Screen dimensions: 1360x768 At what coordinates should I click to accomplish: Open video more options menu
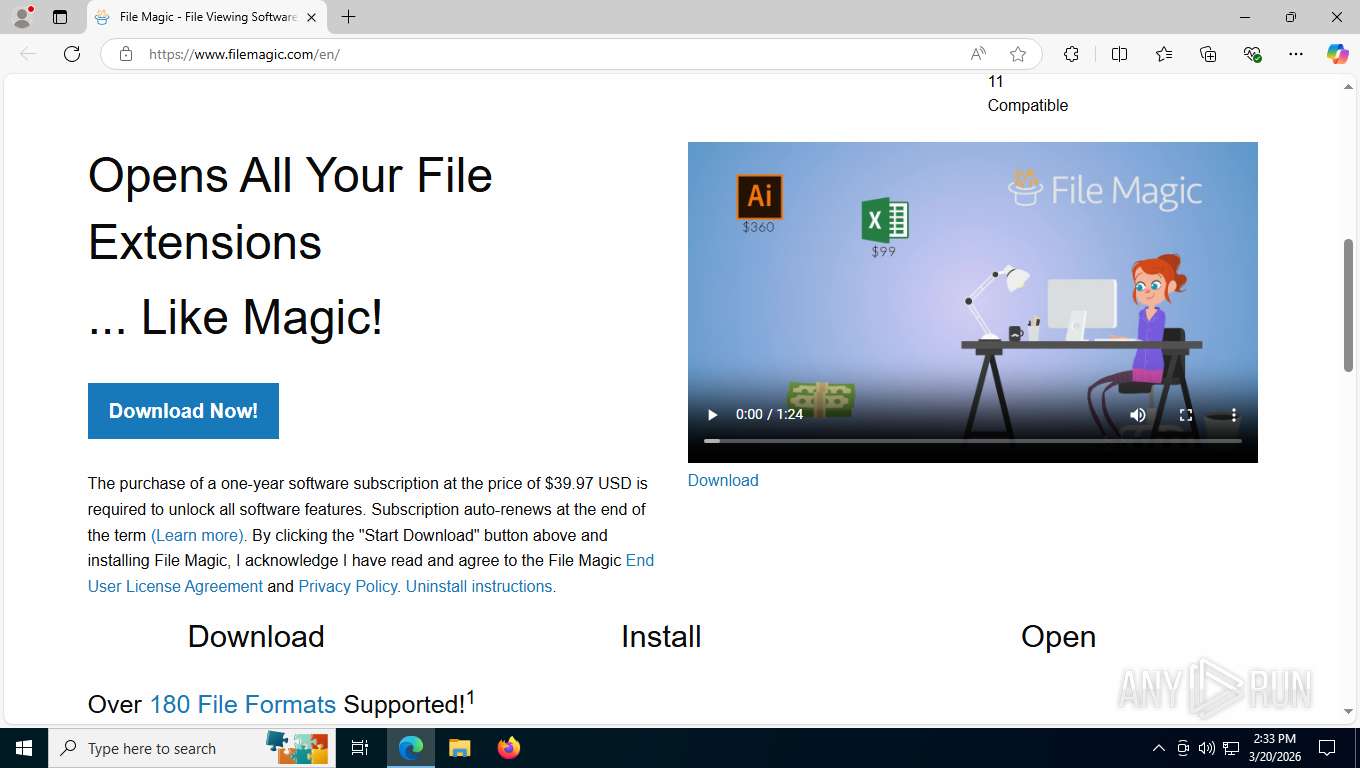pos(1234,414)
